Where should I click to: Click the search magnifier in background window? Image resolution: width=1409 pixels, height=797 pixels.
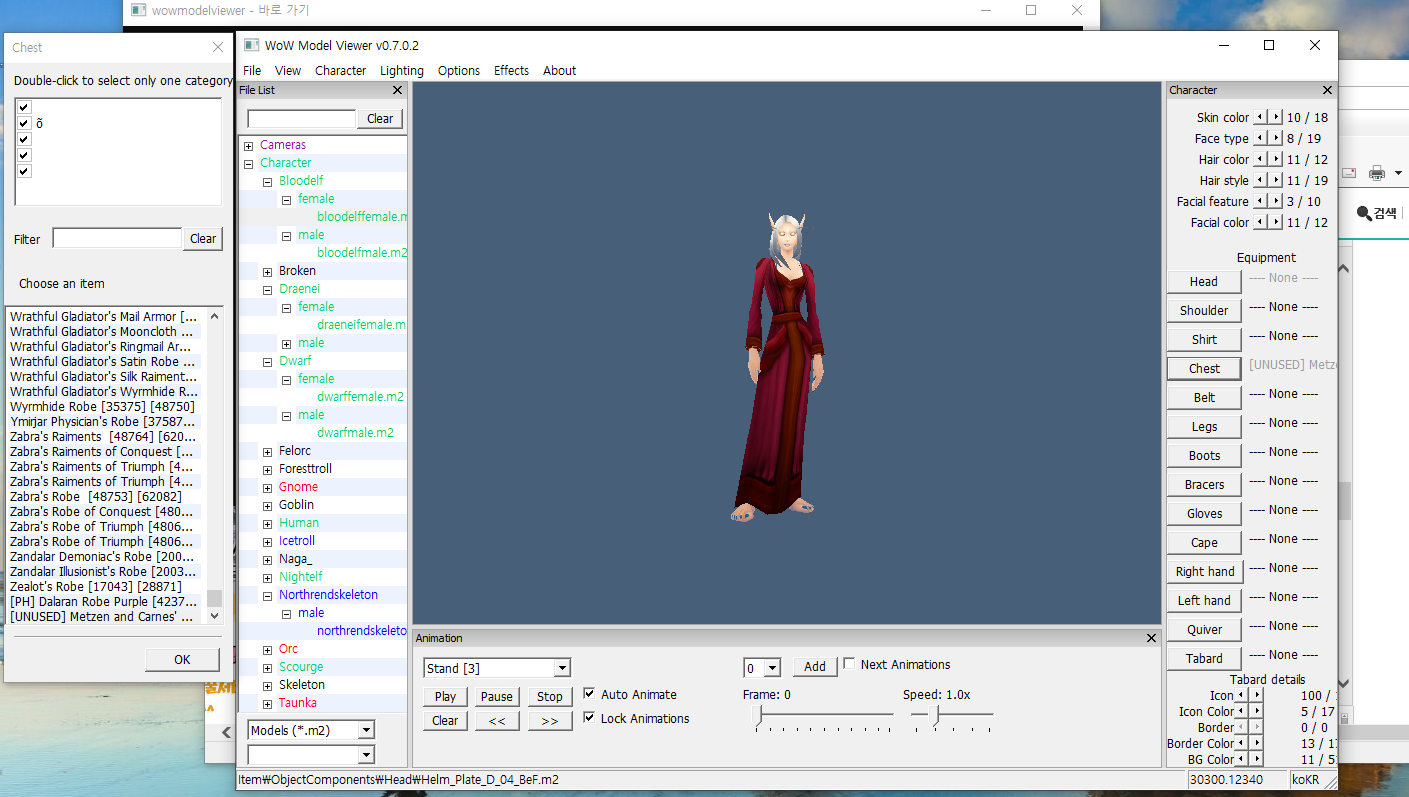[x=1364, y=212]
